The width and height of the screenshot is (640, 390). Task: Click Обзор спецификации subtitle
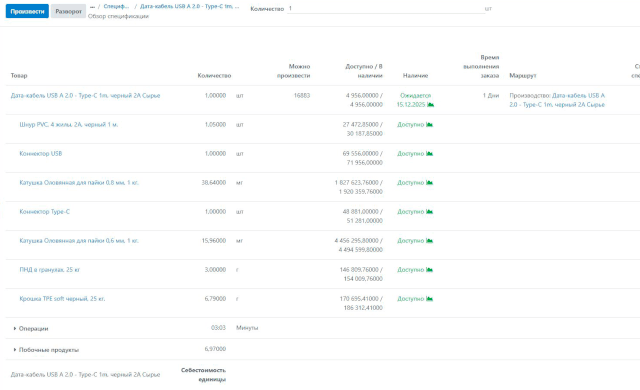pos(118,16)
